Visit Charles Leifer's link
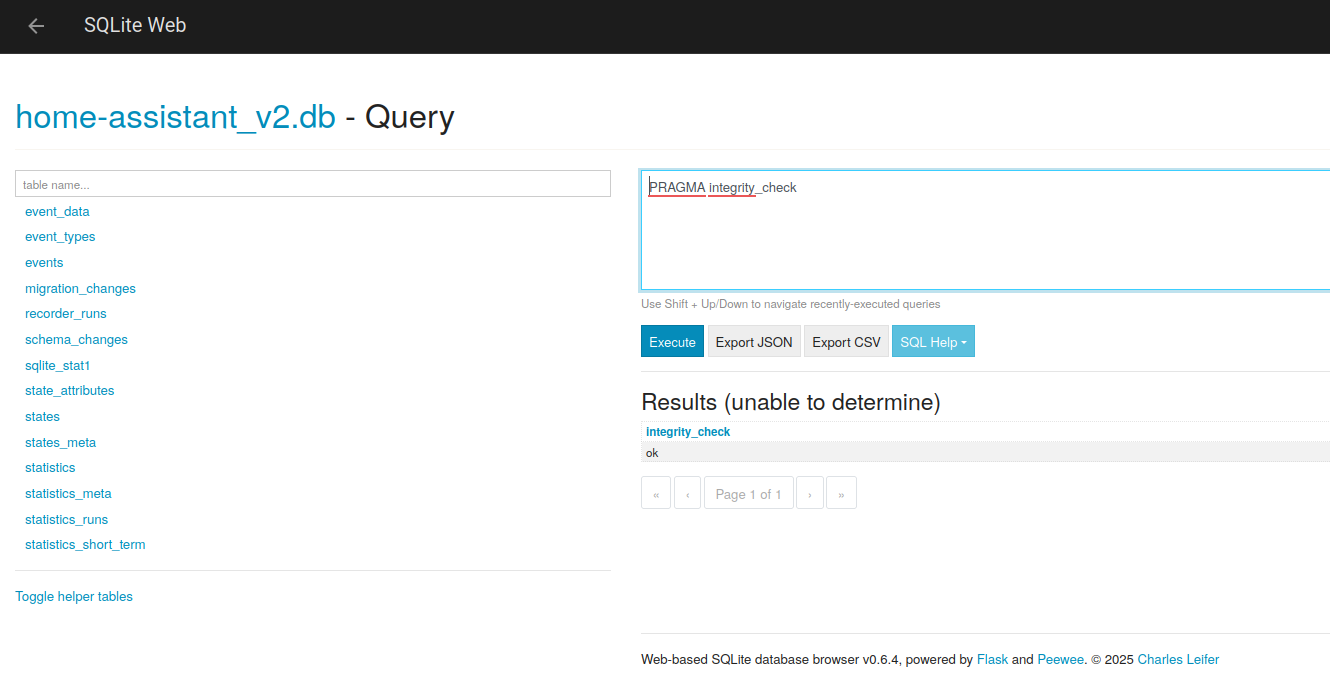This screenshot has height=683, width=1330. [x=1178, y=660]
